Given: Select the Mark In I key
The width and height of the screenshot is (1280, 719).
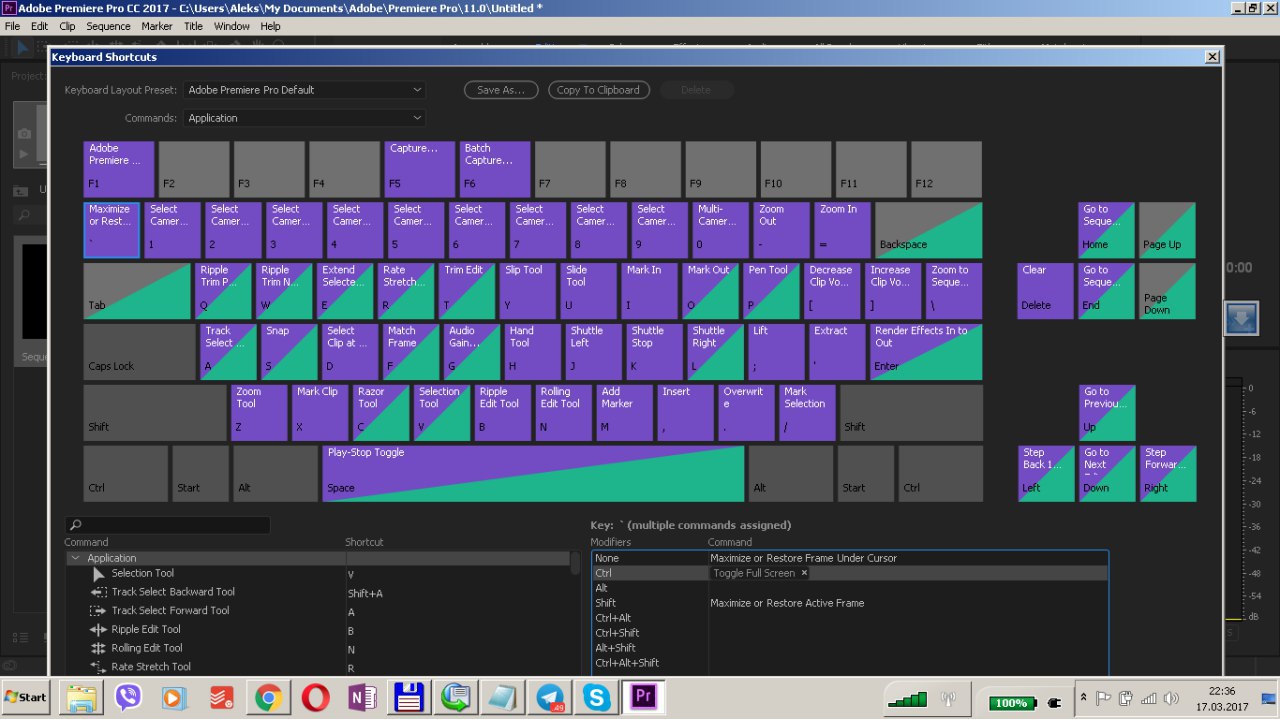Looking at the screenshot, I should click(x=650, y=291).
